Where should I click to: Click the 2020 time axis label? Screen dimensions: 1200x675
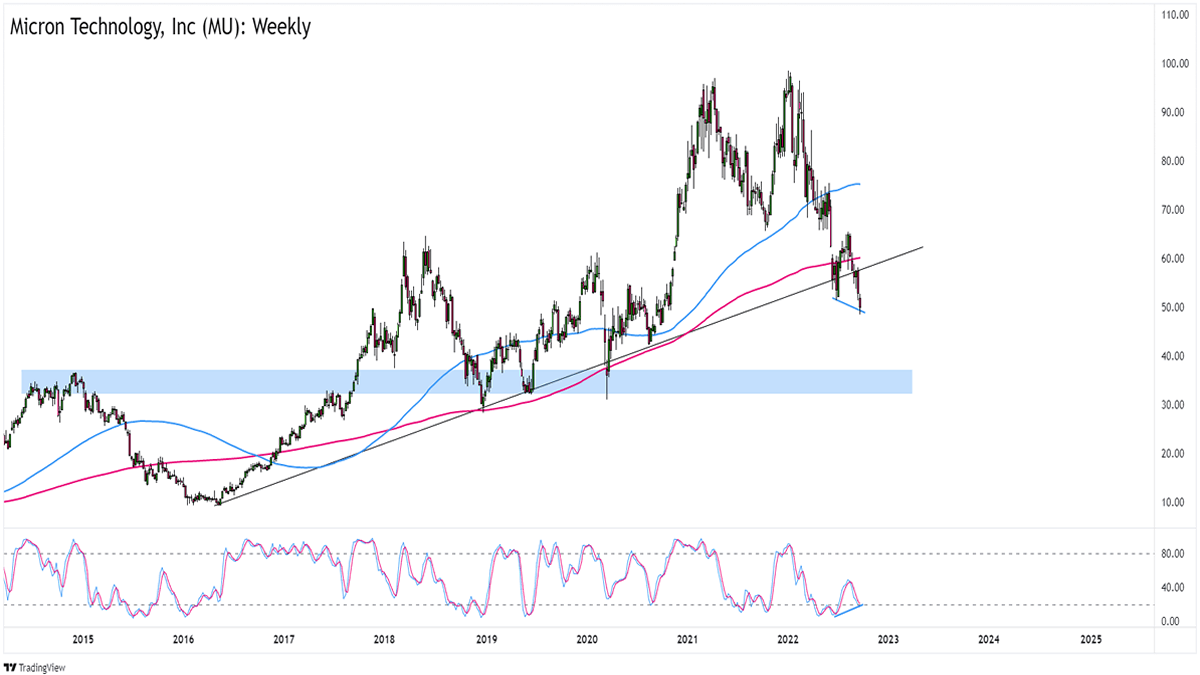586,639
